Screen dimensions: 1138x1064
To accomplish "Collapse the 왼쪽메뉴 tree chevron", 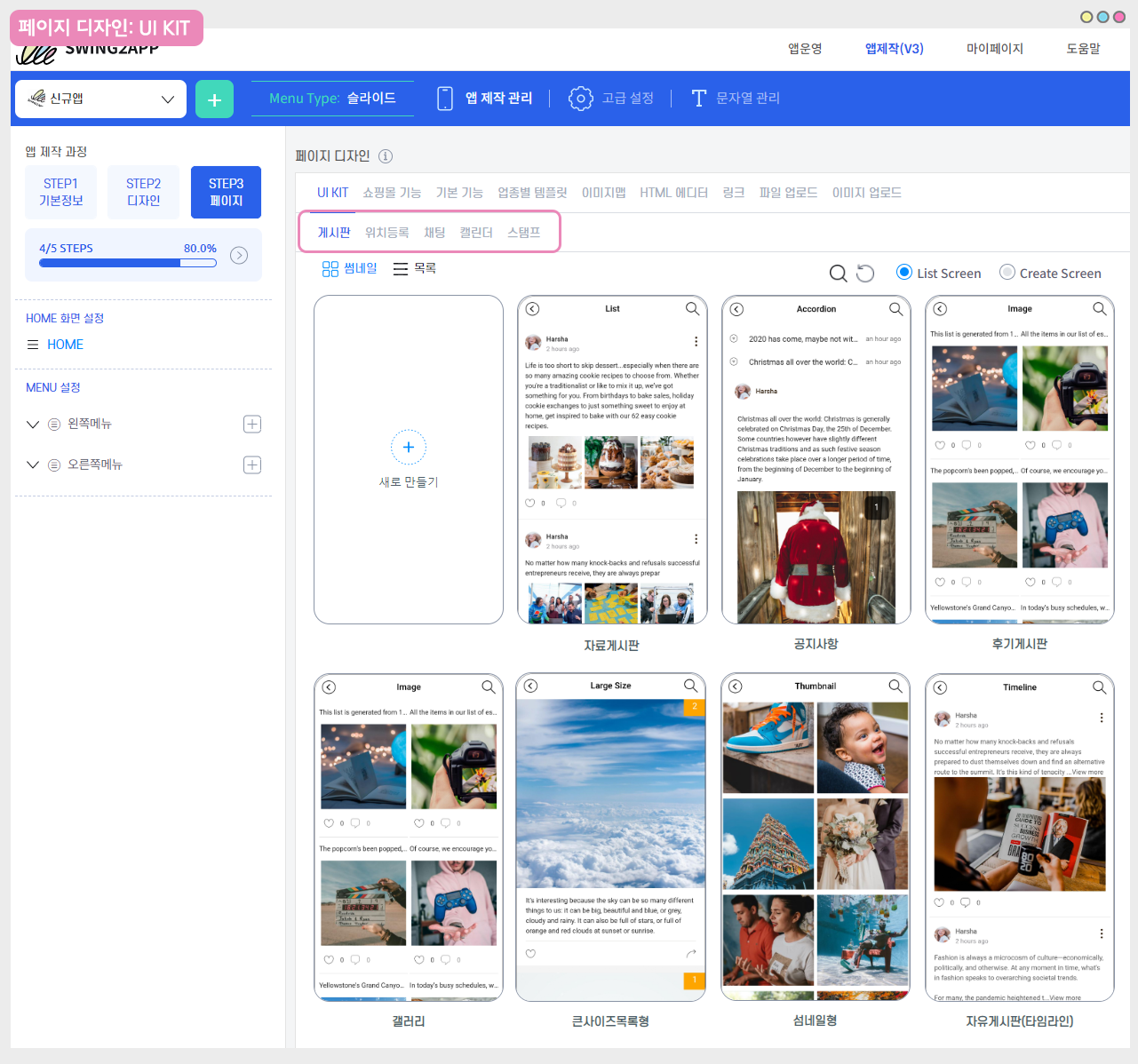I will pyautogui.click(x=33, y=425).
